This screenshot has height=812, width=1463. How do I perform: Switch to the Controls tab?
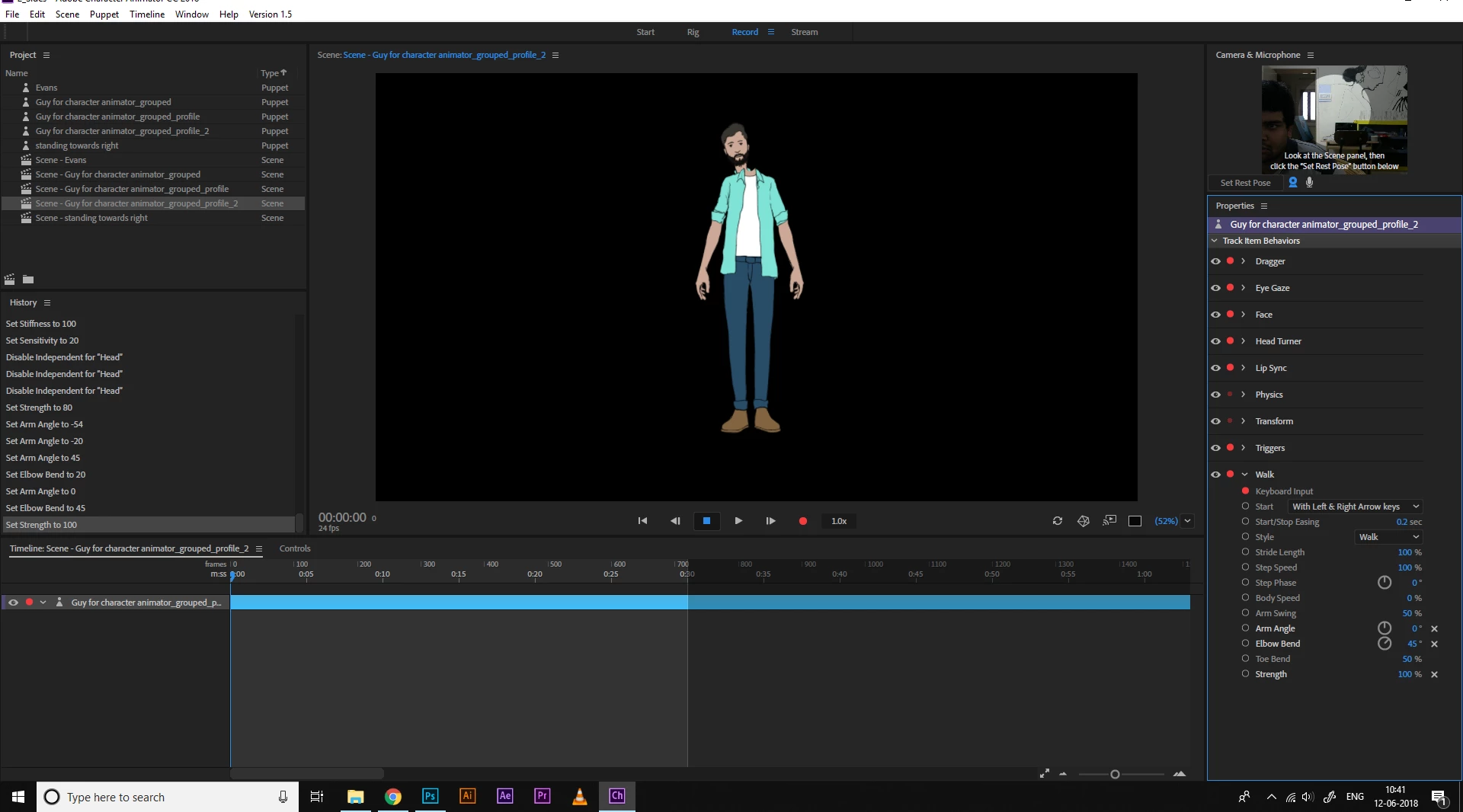tap(295, 548)
